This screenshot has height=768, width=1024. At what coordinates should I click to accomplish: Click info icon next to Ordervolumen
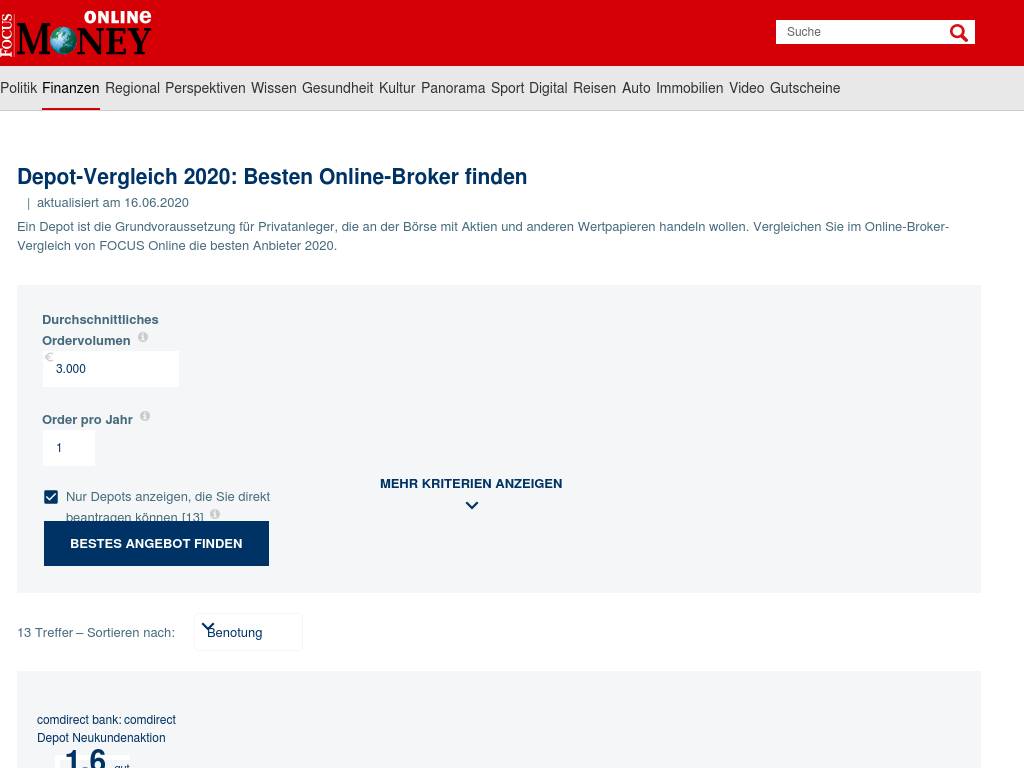click(143, 338)
